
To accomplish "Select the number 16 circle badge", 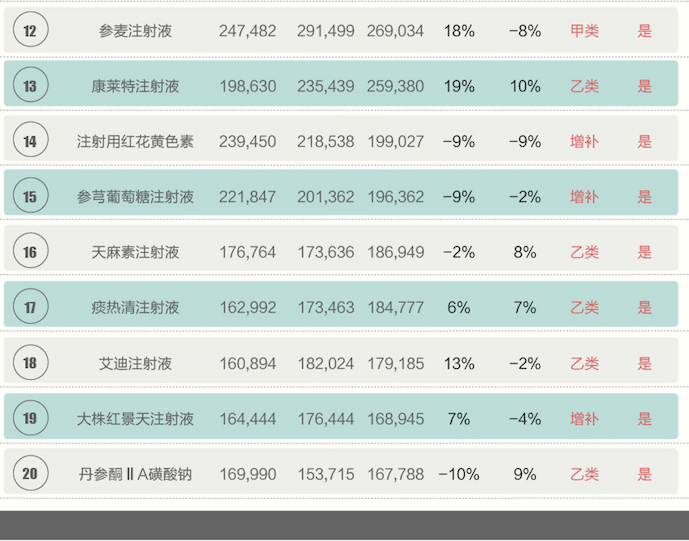I will click(x=30, y=252).
